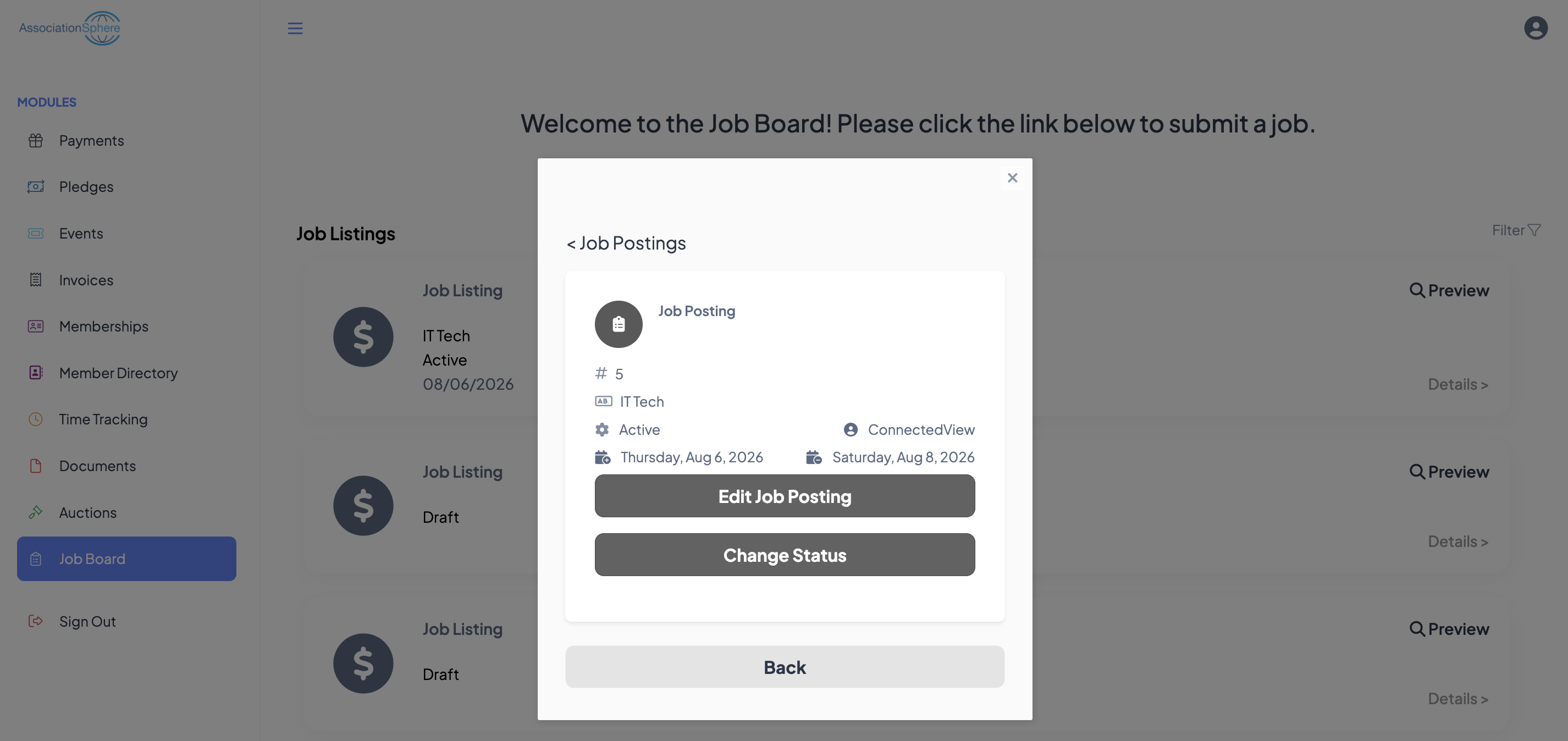Click the Auctions gavel icon
The width and height of the screenshot is (1568, 741).
pos(35,512)
